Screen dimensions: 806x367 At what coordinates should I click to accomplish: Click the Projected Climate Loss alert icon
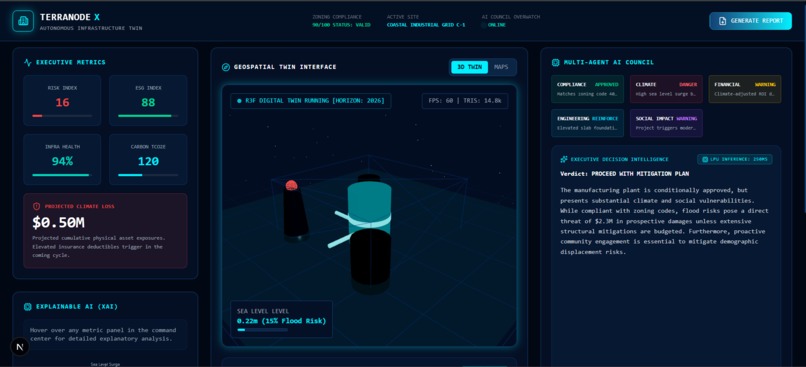[36, 206]
